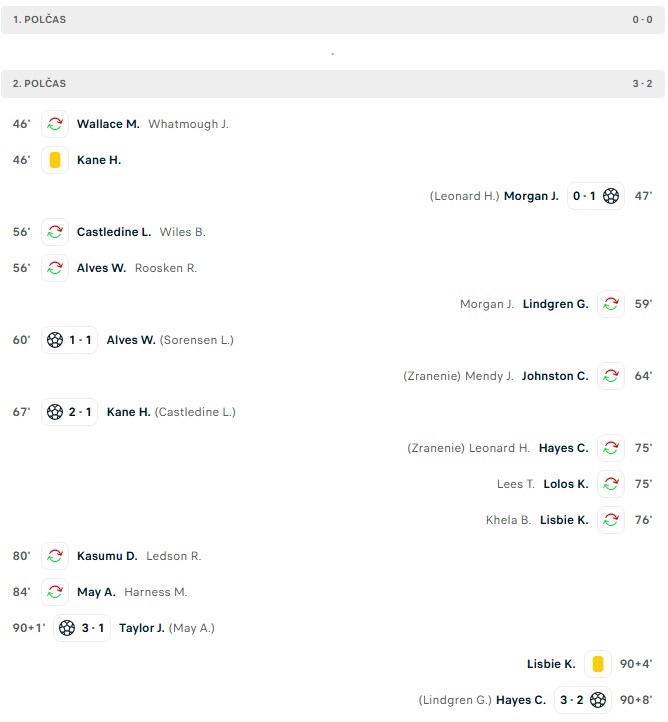Click the 3-1 goal ball icon
668x722 pixels.
[67, 628]
